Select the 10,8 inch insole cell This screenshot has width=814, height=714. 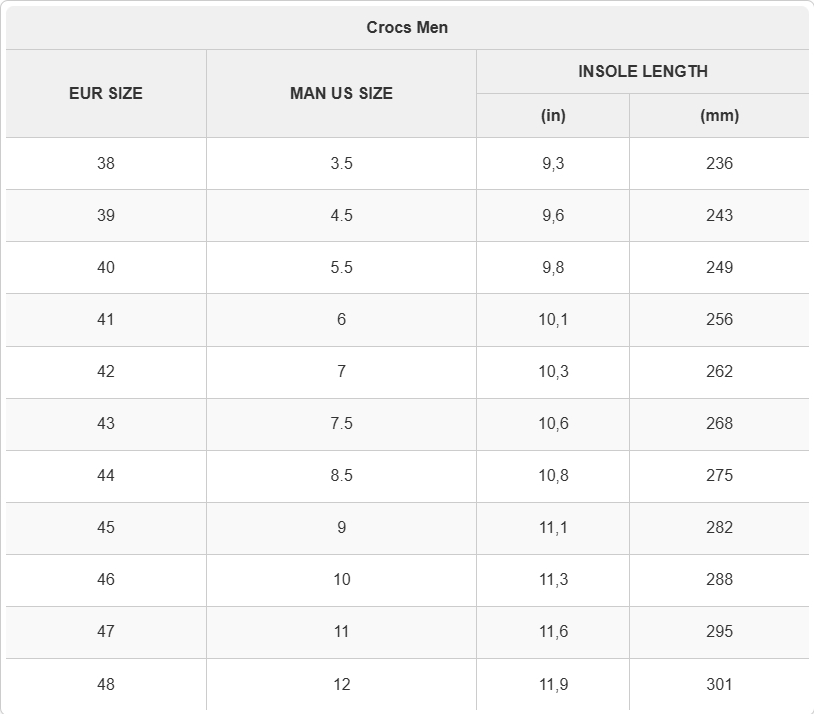click(553, 476)
